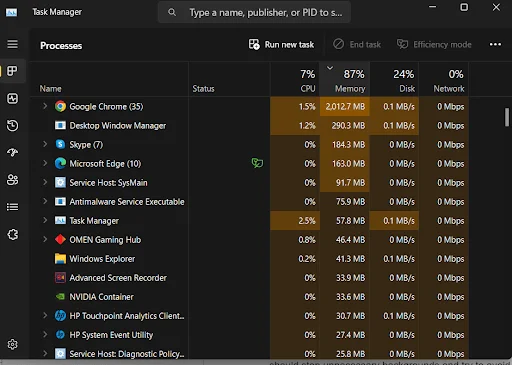Viewport: 512px width, 365px height.
Task: Sort by the Memory column header
Action: [345, 80]
